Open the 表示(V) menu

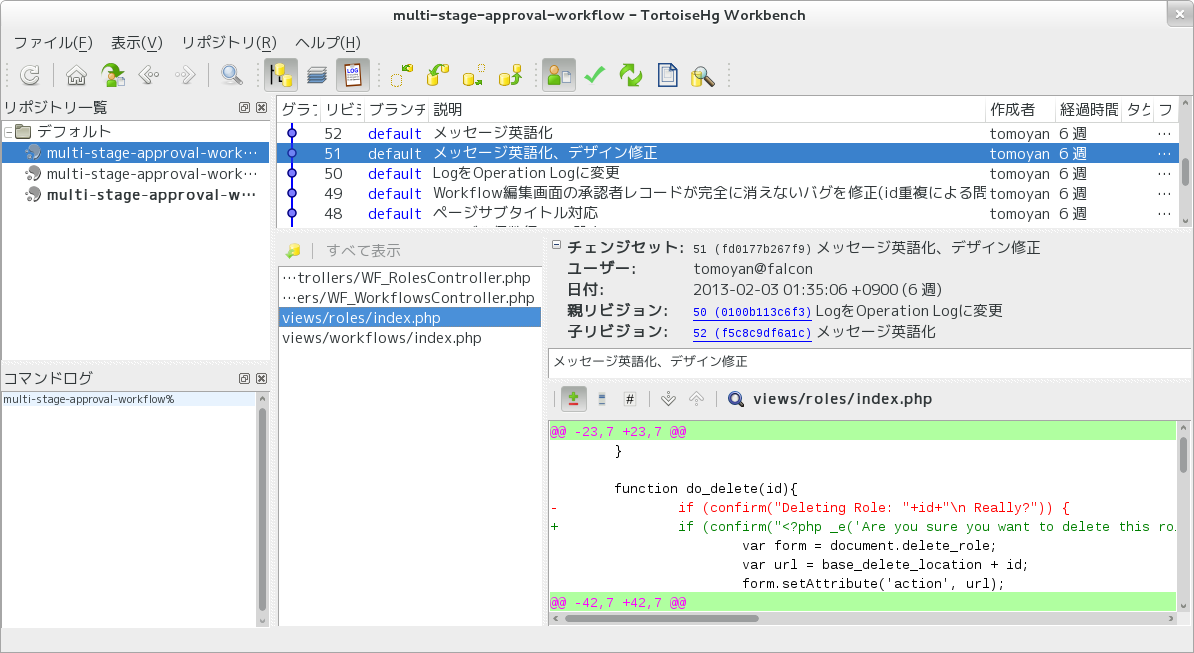[x=137, y=43]
